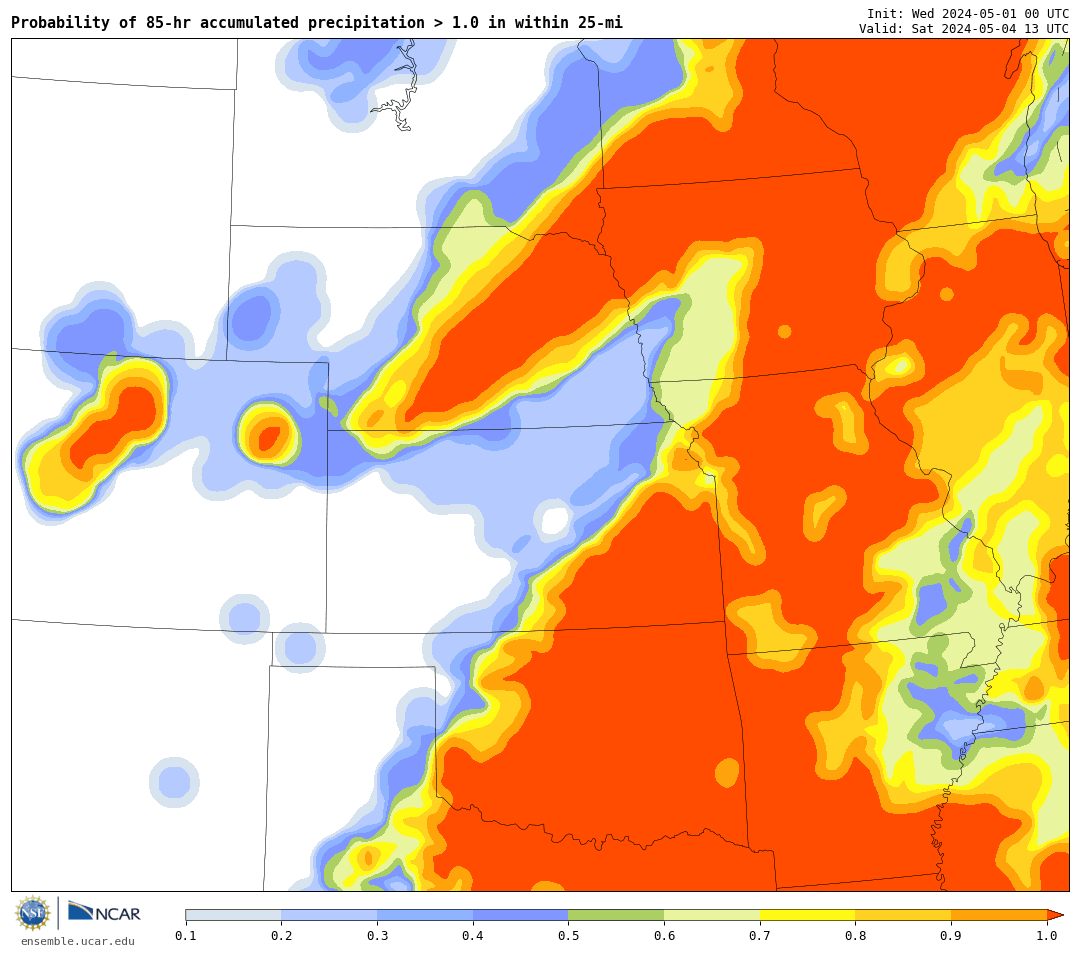
Task: Click the Init: Wed 2024-05-01 00 UTC line
Action: 968,14
